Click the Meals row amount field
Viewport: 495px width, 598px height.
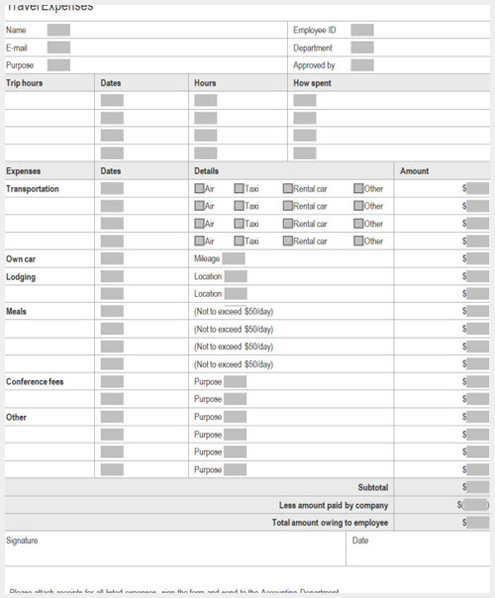point(478,311)
